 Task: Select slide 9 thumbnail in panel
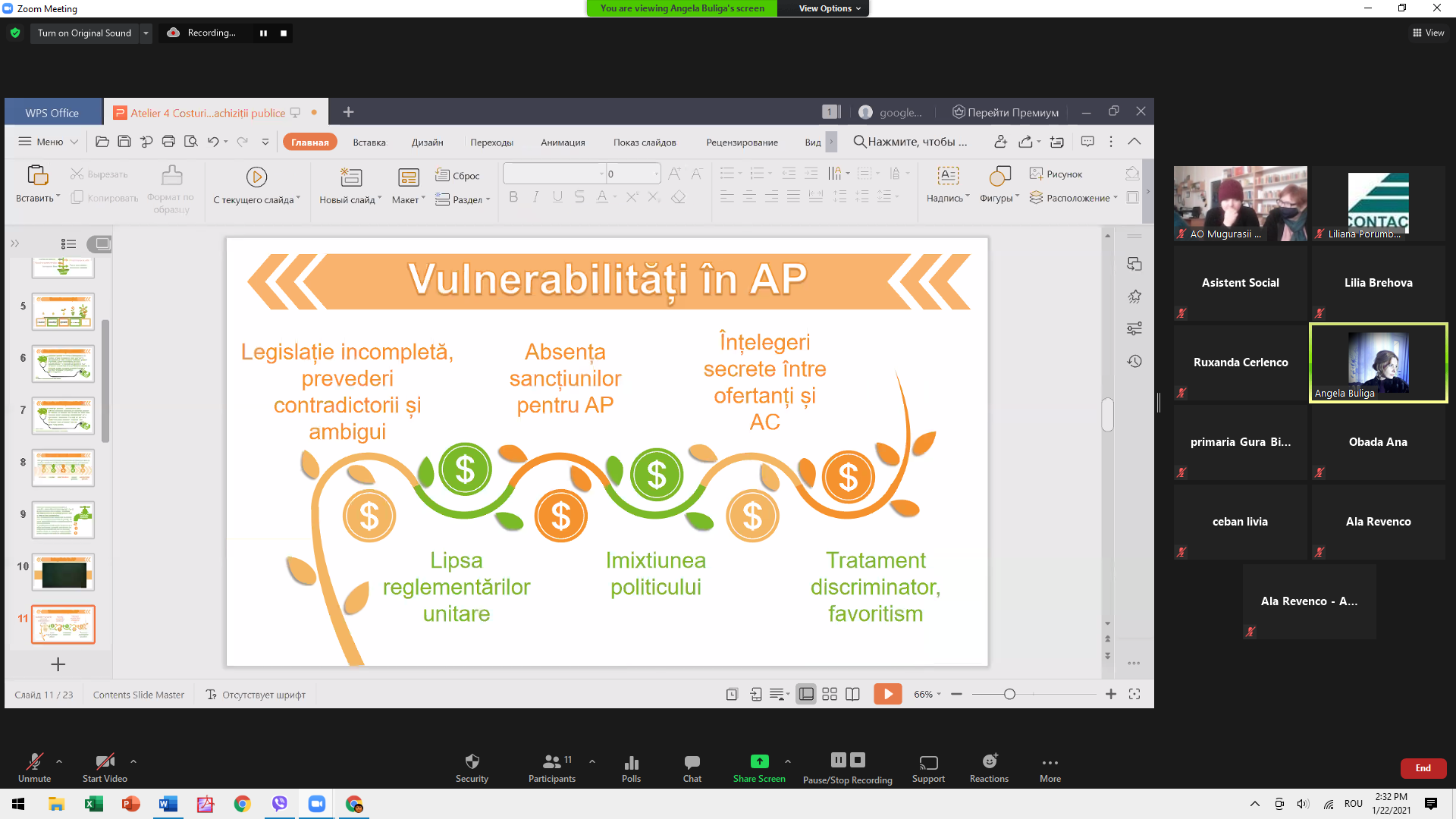[63, 519]
